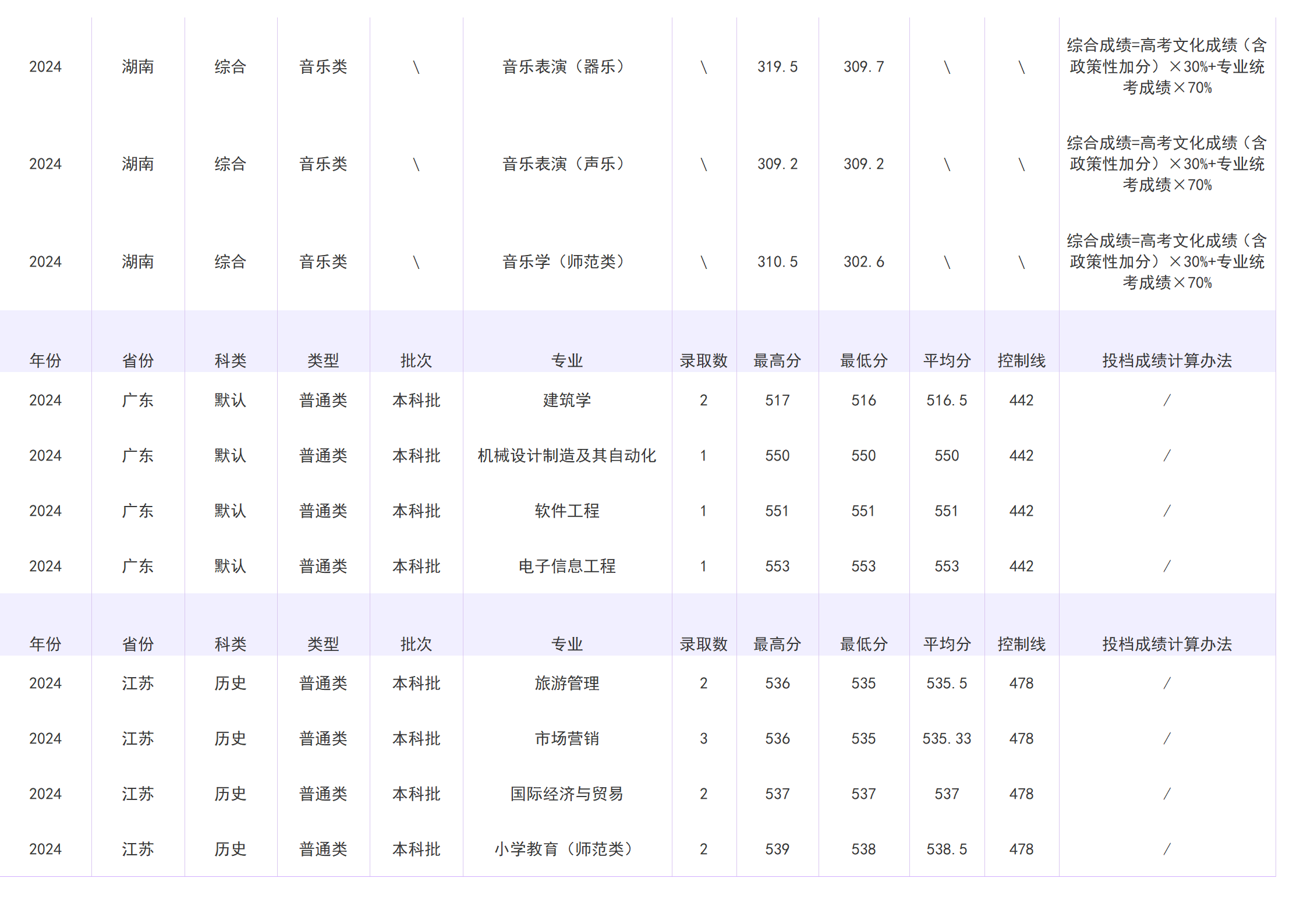This screenshot has height=924, width=1307.
Task: Click the 旅游管理 major cell
Action: pos(568,683)
